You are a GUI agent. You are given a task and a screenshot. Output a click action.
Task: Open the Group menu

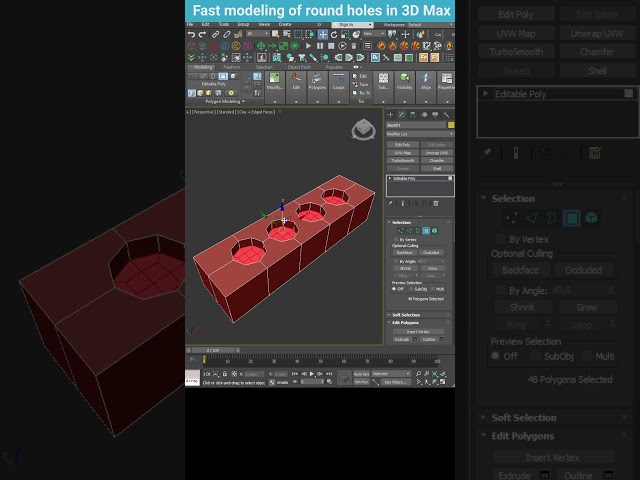pyautogui.click(x=244, y=25)
